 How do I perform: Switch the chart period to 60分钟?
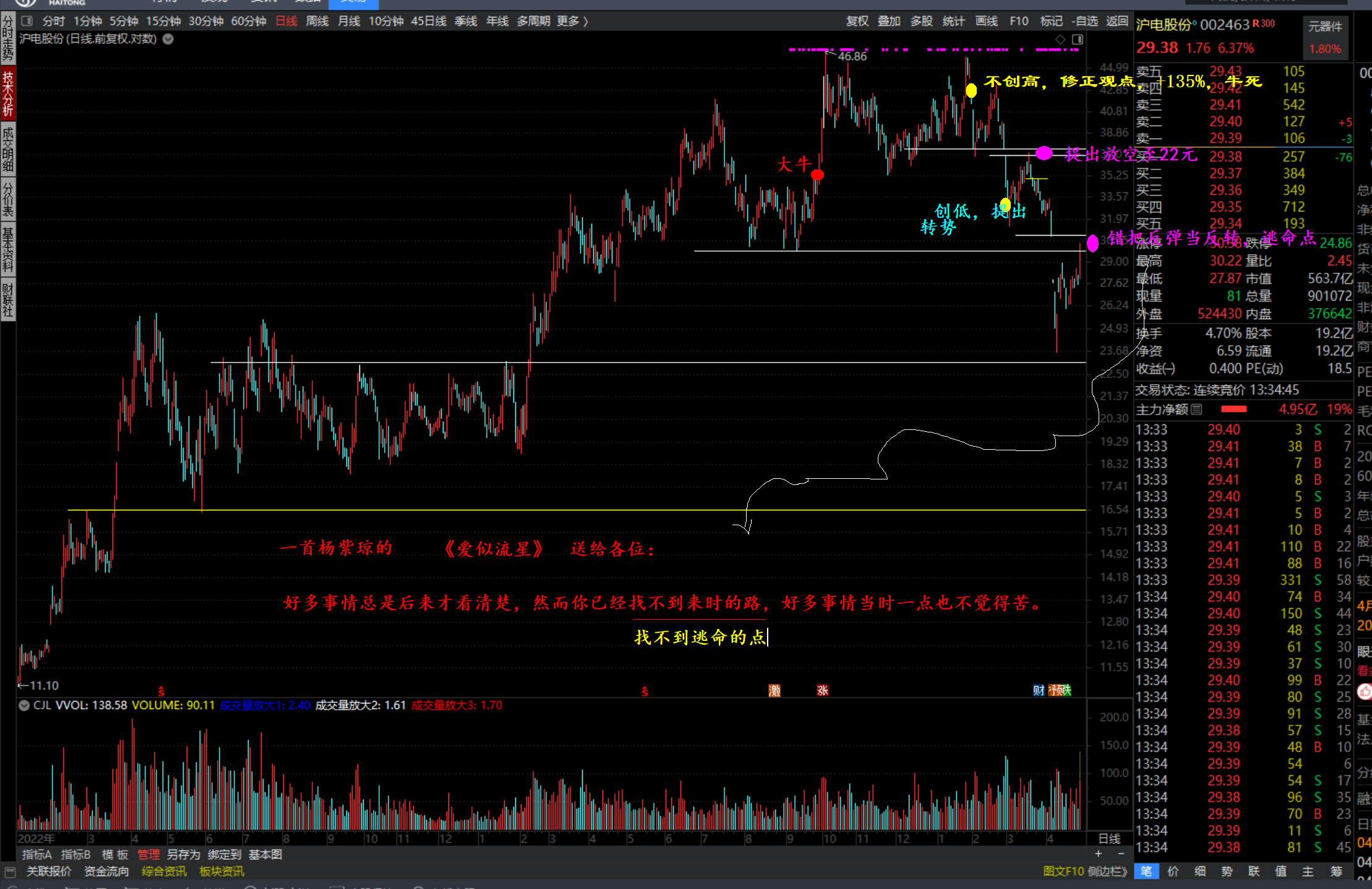click(248, 21)
